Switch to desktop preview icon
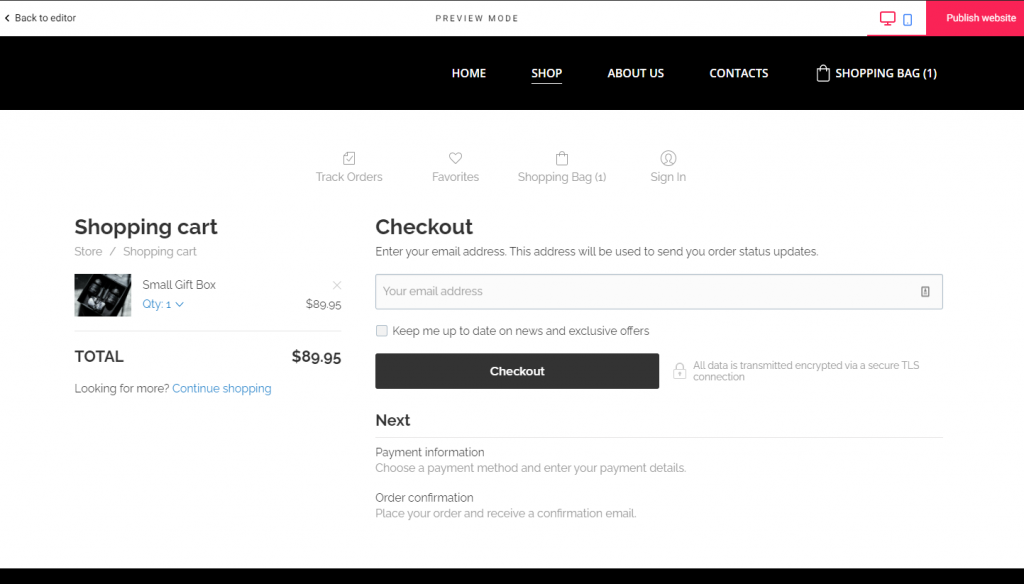 (x=887, y=18)
